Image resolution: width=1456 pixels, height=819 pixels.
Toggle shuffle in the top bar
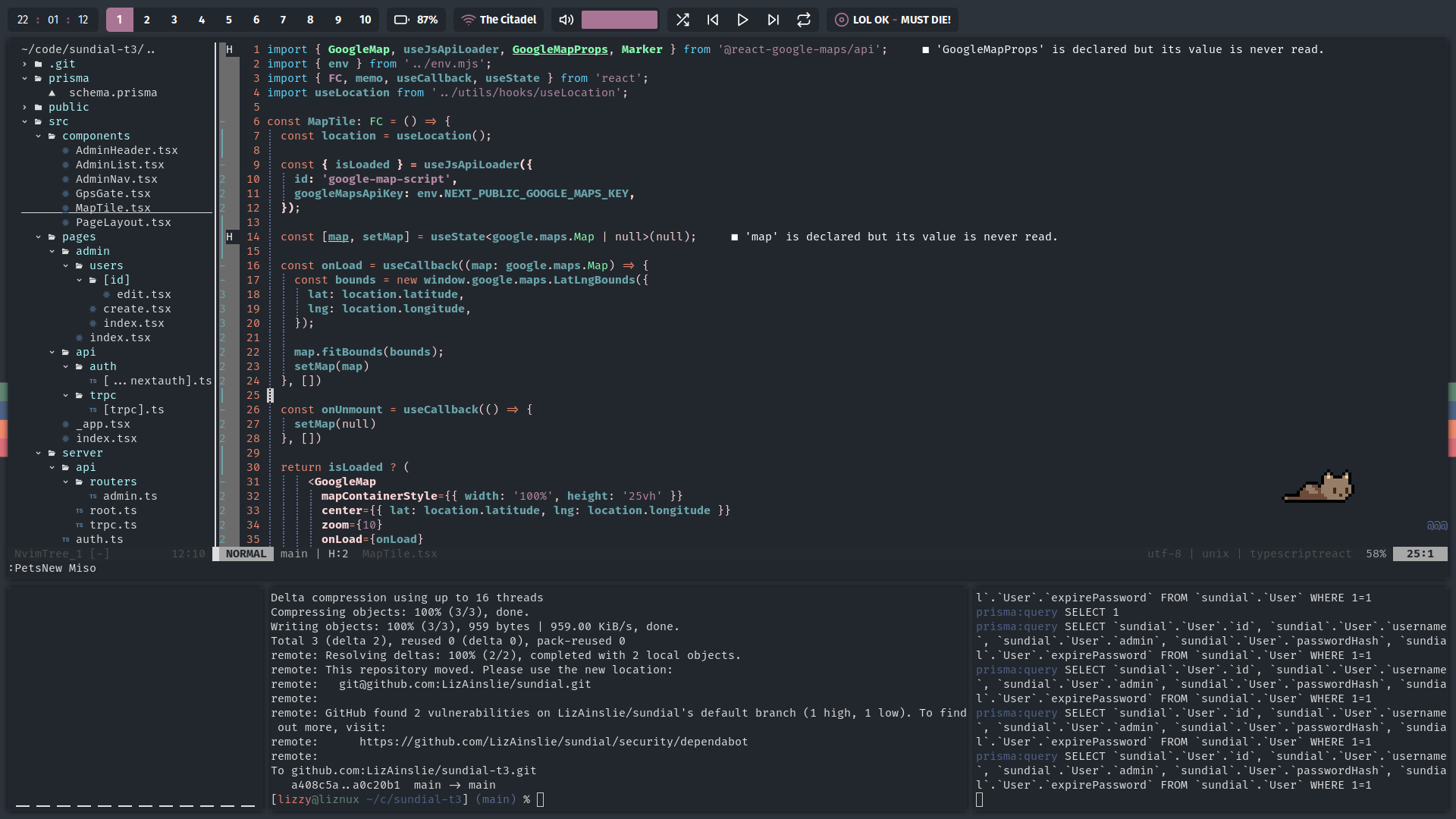coord(682,20)
